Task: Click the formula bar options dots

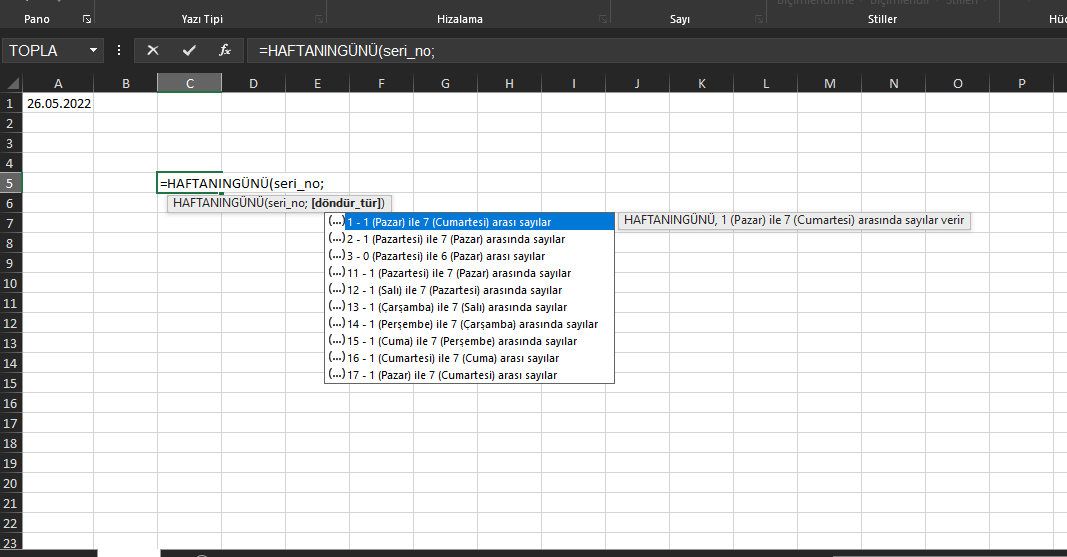Action: click(x=119, y=50)
